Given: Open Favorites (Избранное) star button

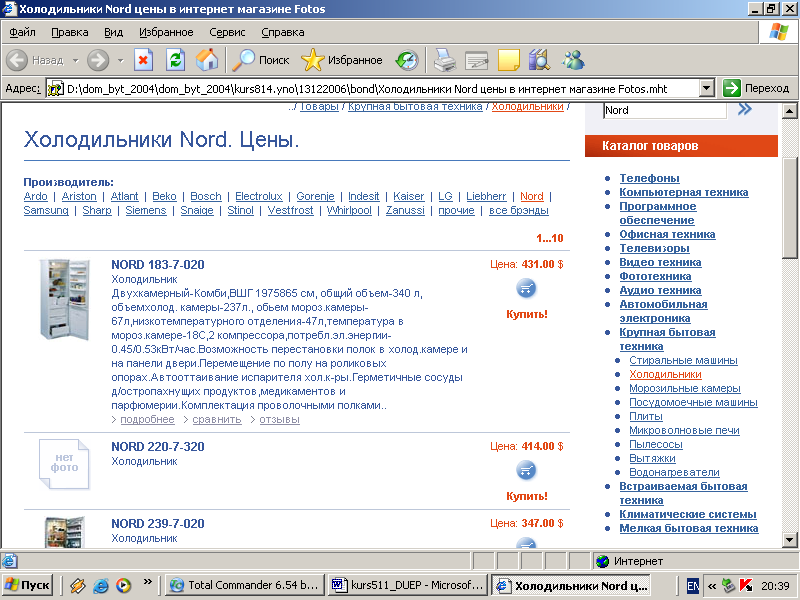Looking at the screenshot, I should click(341, 60).
